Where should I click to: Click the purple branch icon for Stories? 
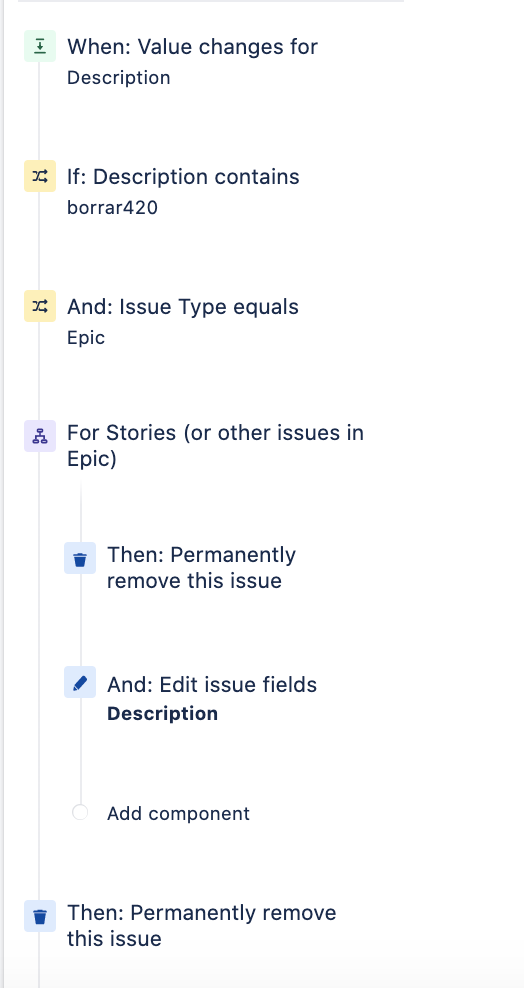coord(40,436)
